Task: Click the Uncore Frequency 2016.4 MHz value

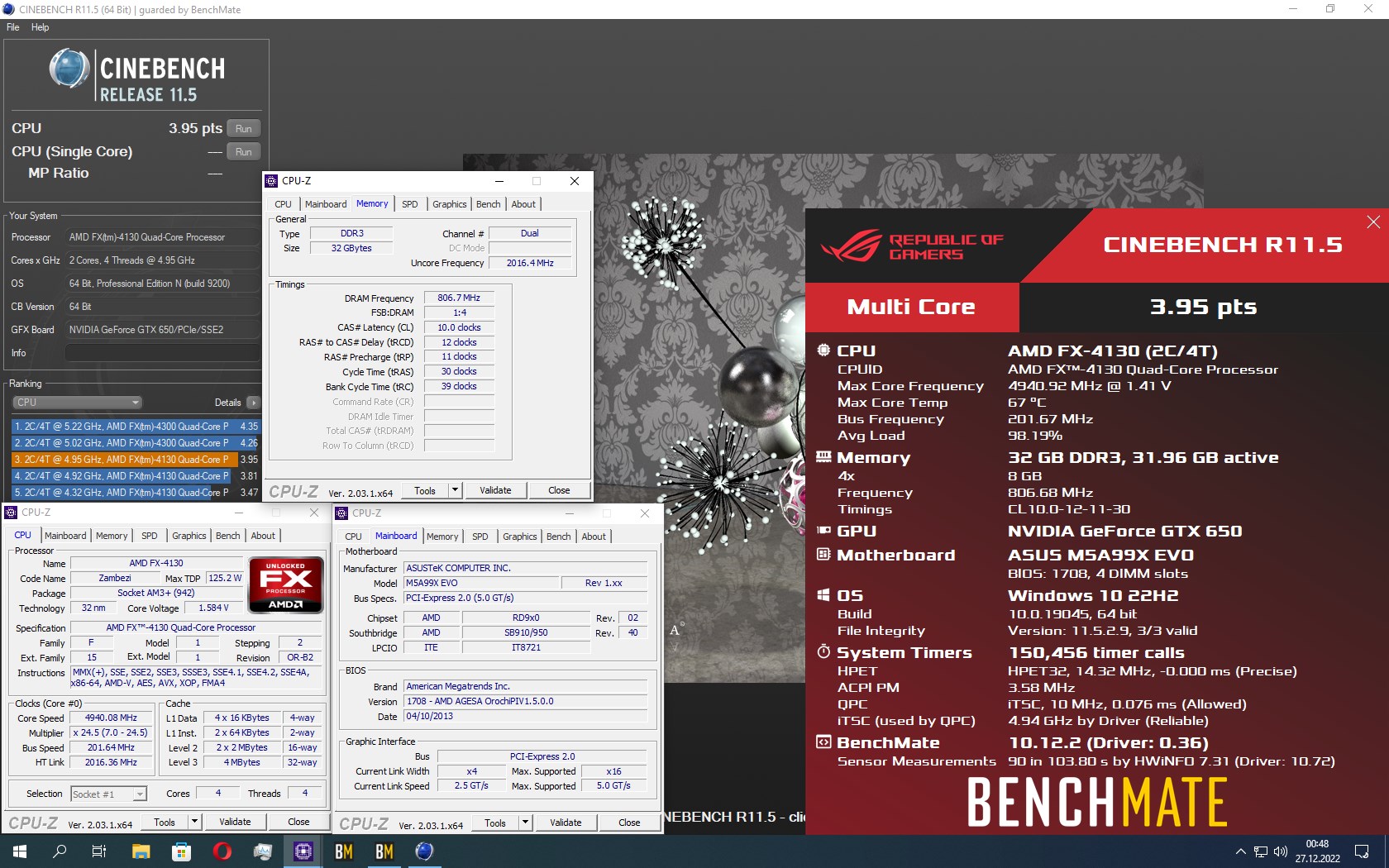Action: (x=530, y=263)
